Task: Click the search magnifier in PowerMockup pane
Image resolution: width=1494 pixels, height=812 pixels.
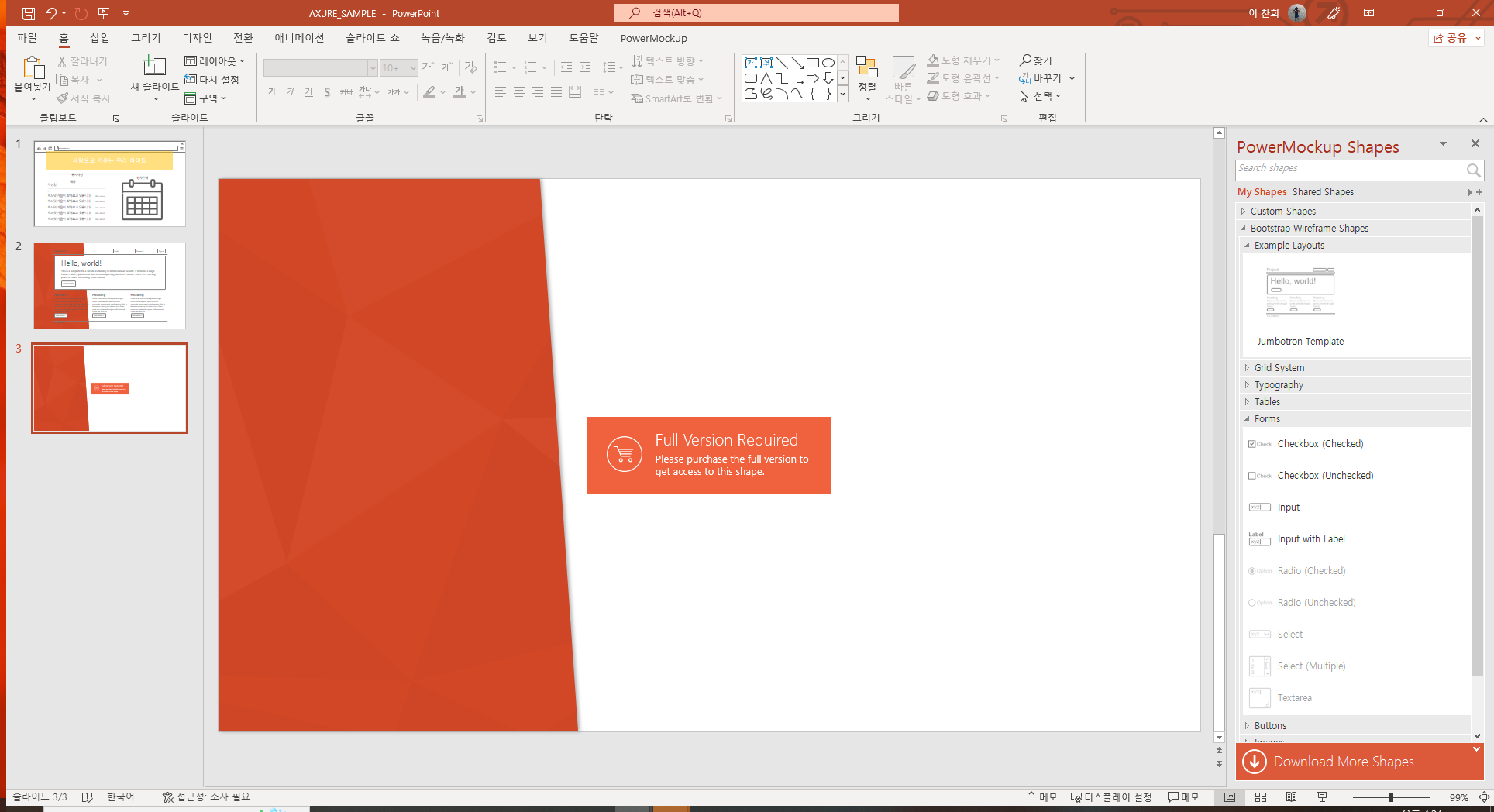Action: pos(1473,170)
